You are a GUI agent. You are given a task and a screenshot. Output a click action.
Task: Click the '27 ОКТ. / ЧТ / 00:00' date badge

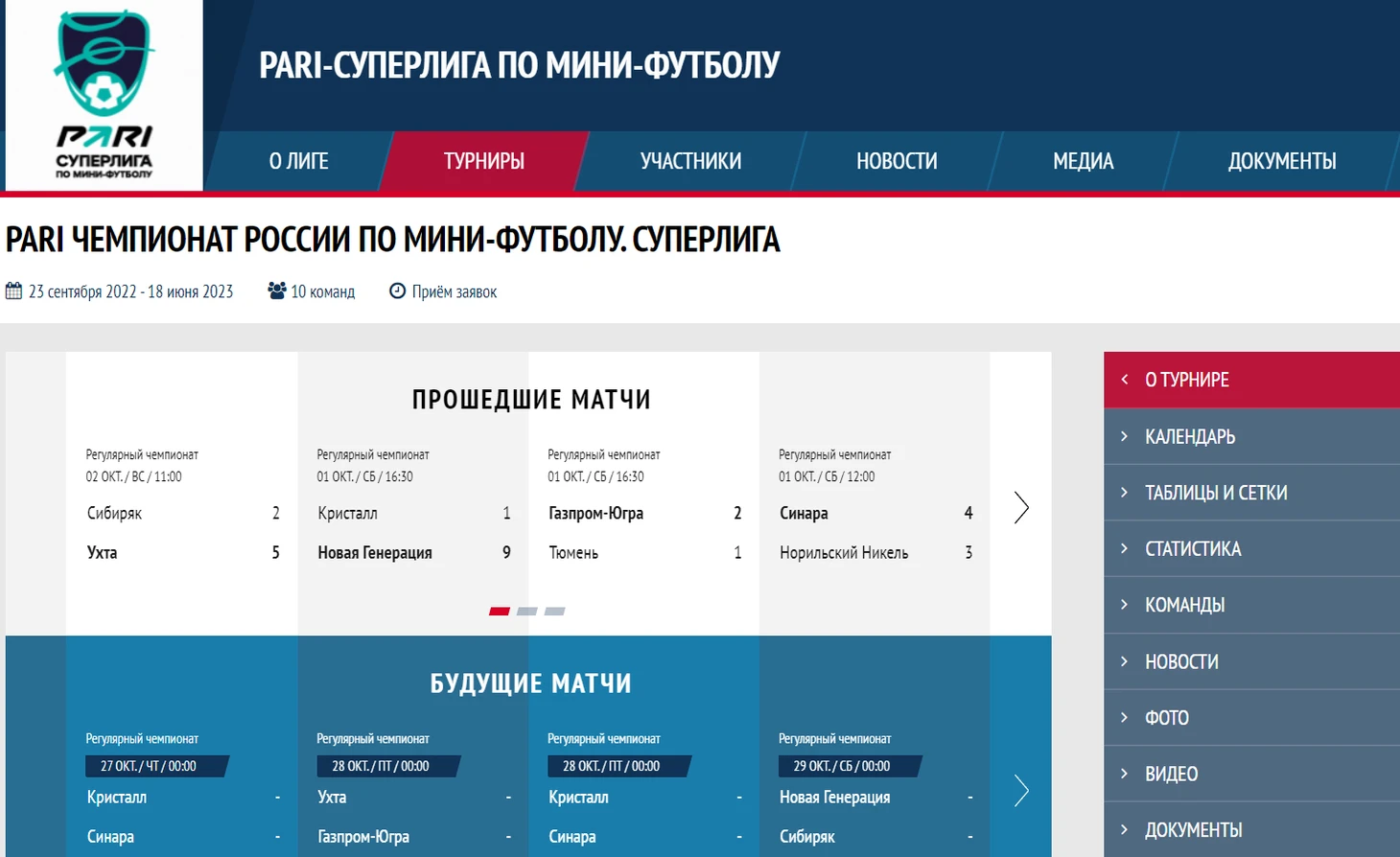[156, 766]
